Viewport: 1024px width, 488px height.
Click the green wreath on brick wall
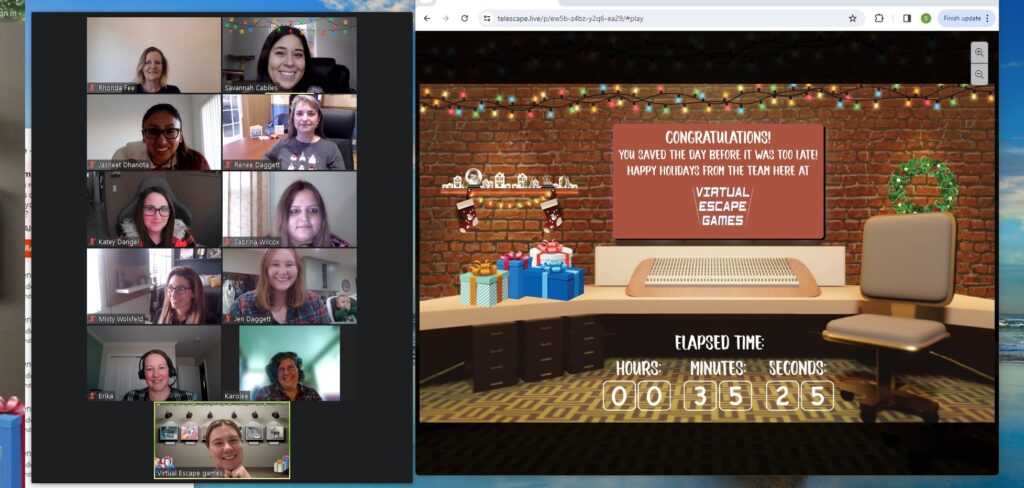[x=923, y=185]
